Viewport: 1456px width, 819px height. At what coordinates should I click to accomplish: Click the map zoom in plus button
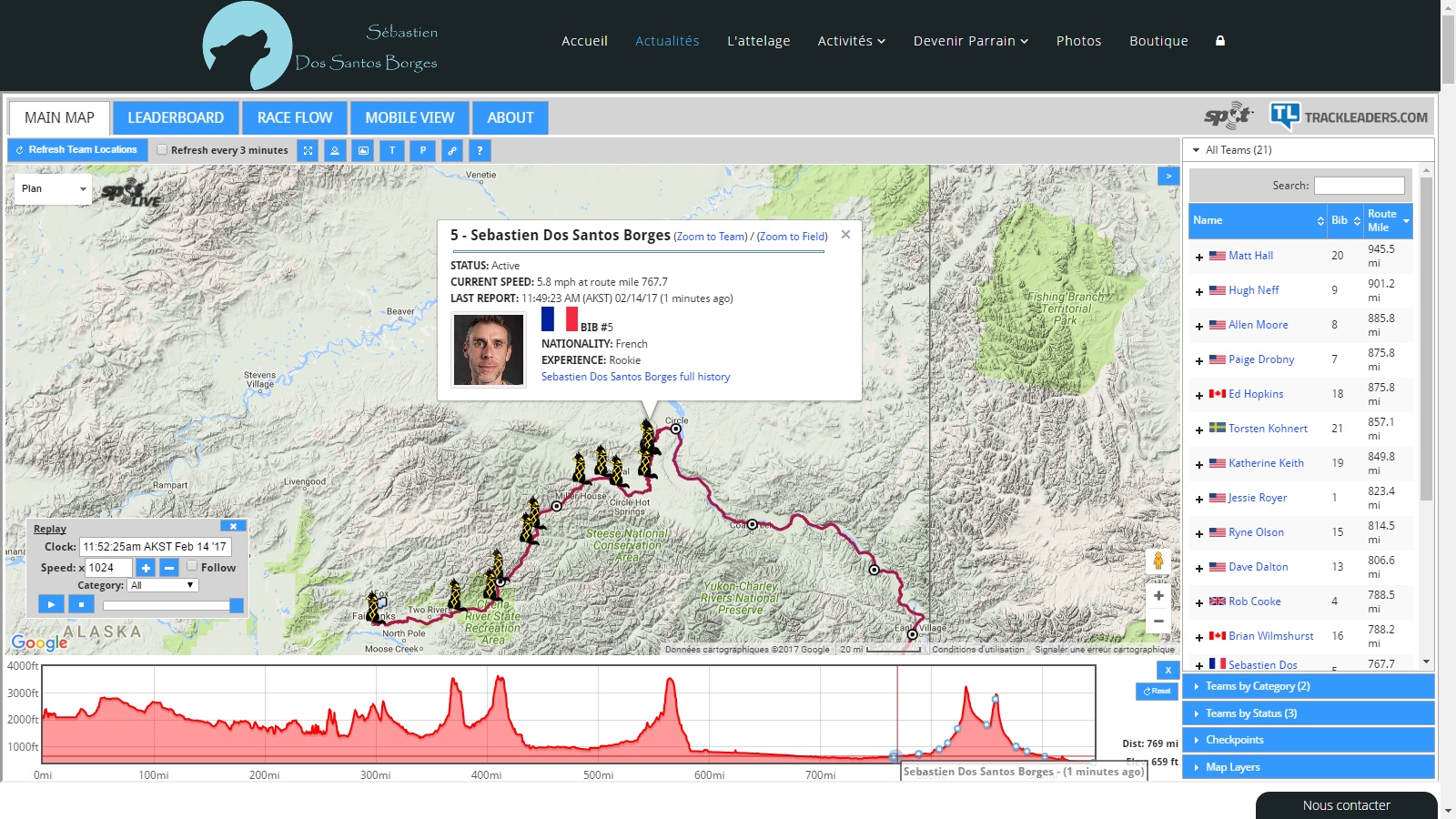click(1158, 596)
